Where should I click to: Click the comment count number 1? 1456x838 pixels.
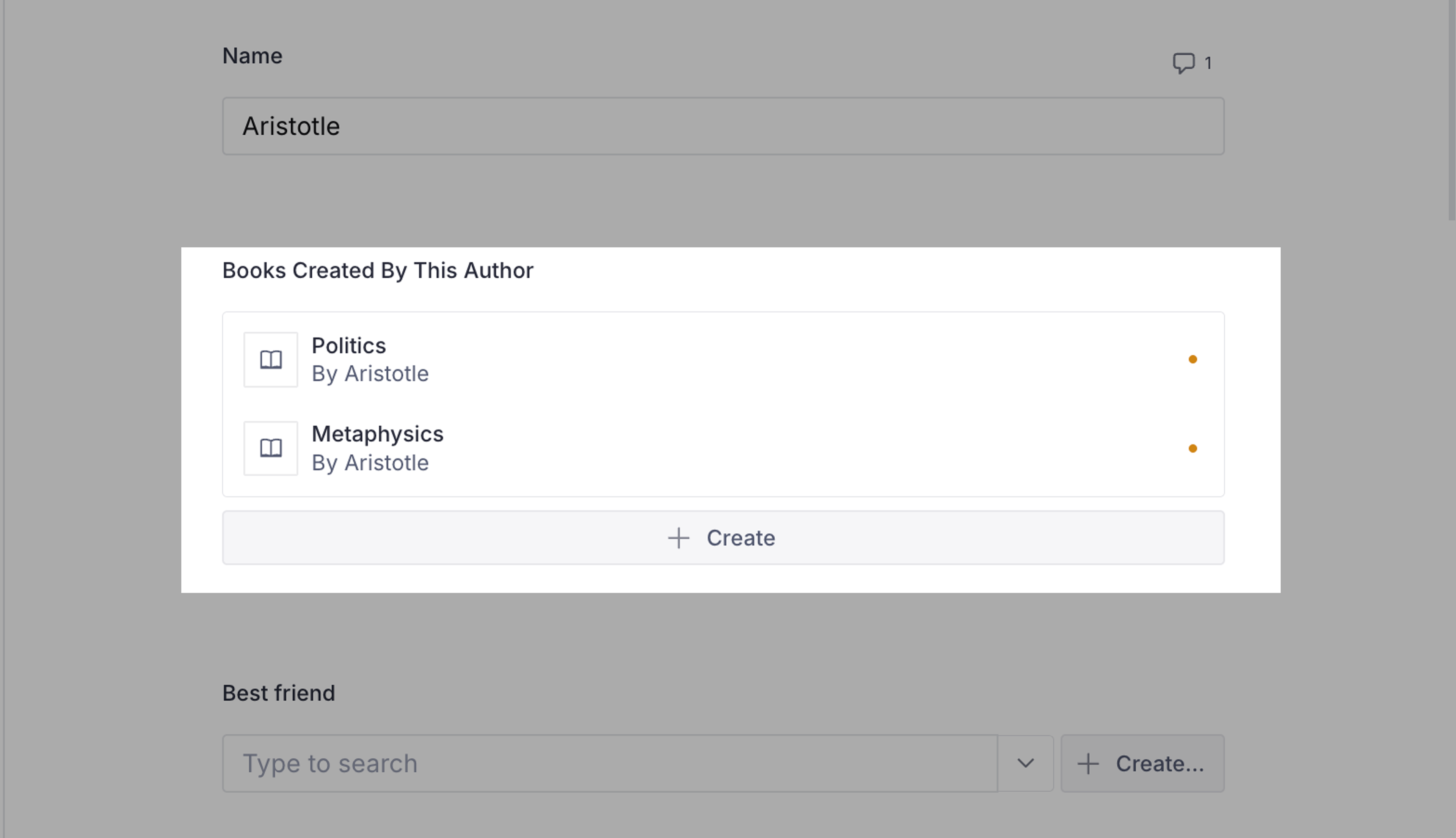click(x=1208, y=63)
